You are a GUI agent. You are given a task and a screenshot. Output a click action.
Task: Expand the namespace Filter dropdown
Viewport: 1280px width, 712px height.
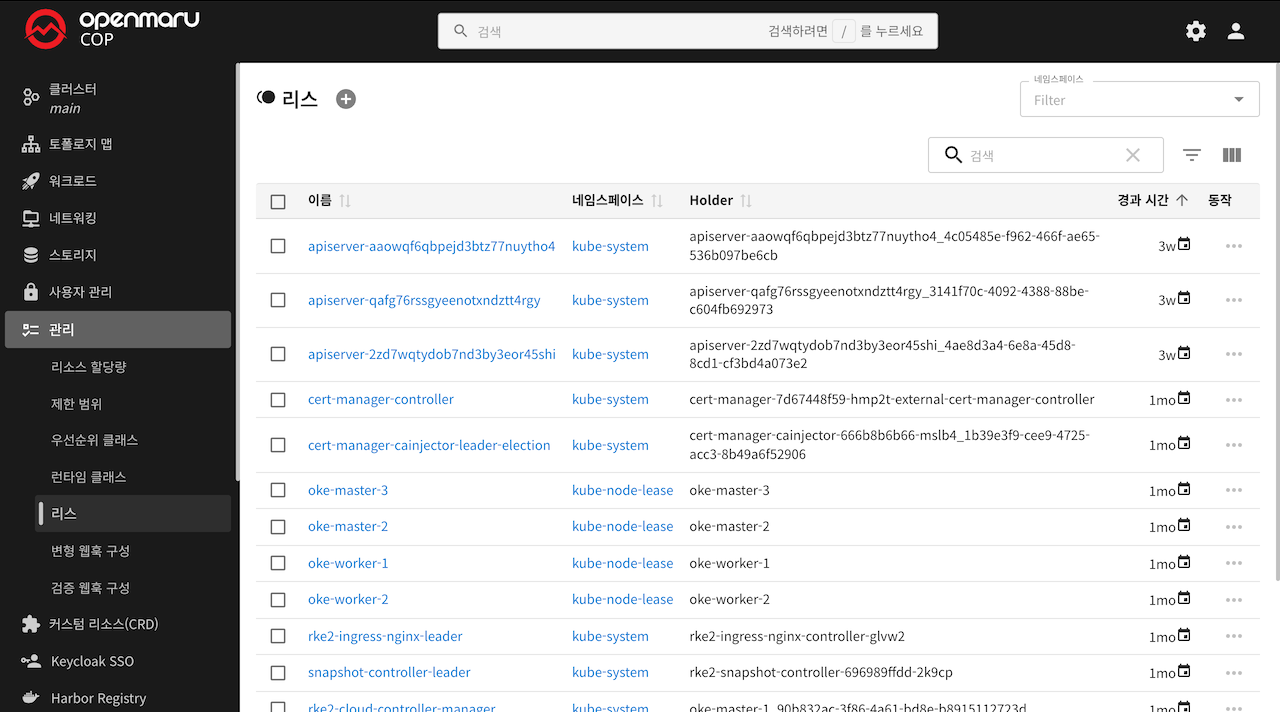tap(1239, 99)
